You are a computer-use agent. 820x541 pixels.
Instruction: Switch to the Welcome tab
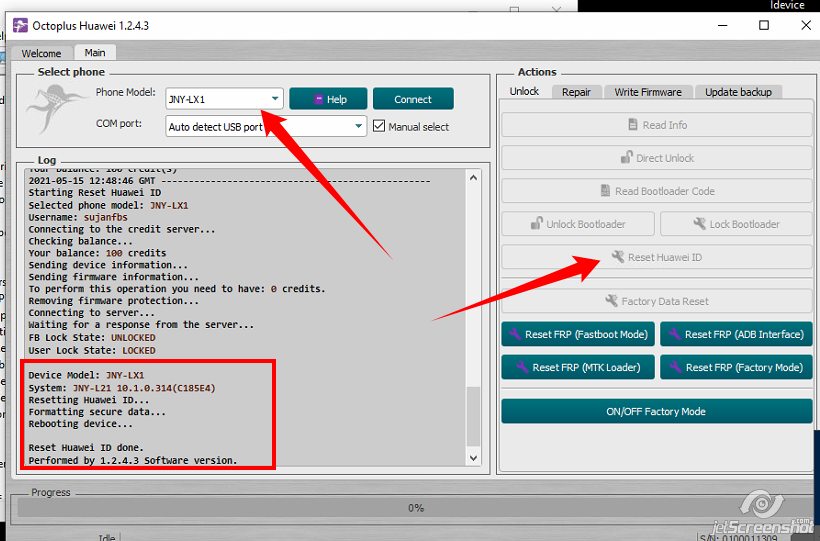(x=41, y=53)
